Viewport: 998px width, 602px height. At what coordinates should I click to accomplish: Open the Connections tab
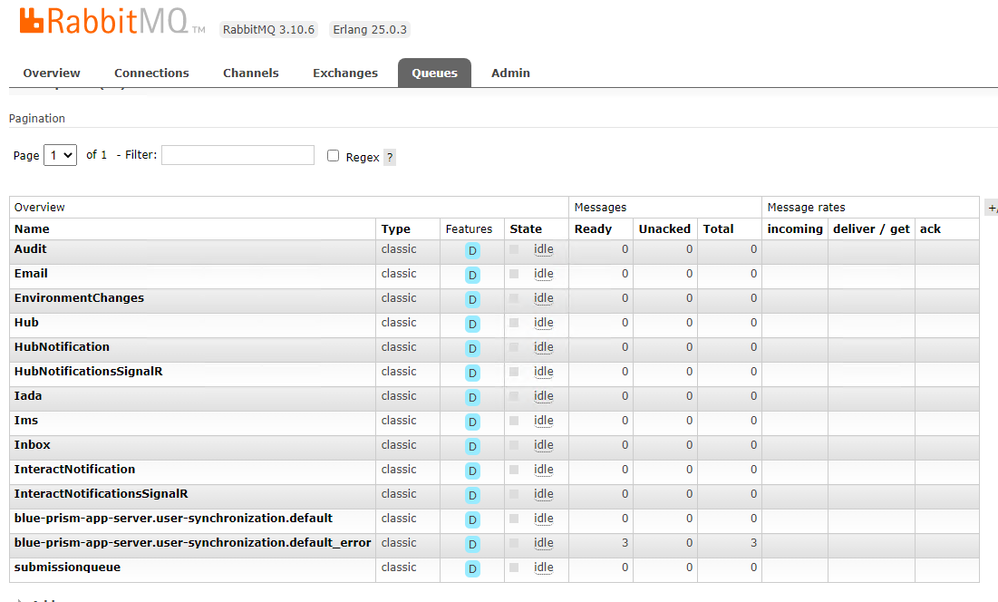click(x=151, y=73)
